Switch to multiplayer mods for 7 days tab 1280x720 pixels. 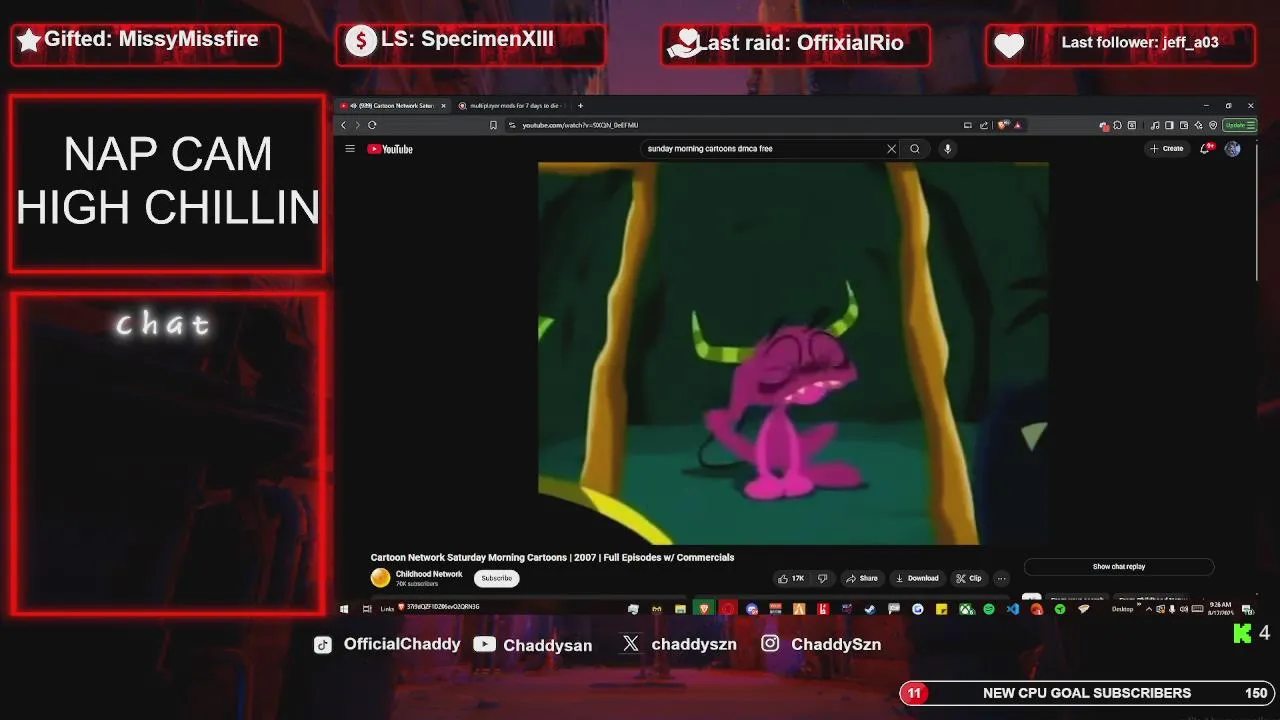(x=512, y=105)
